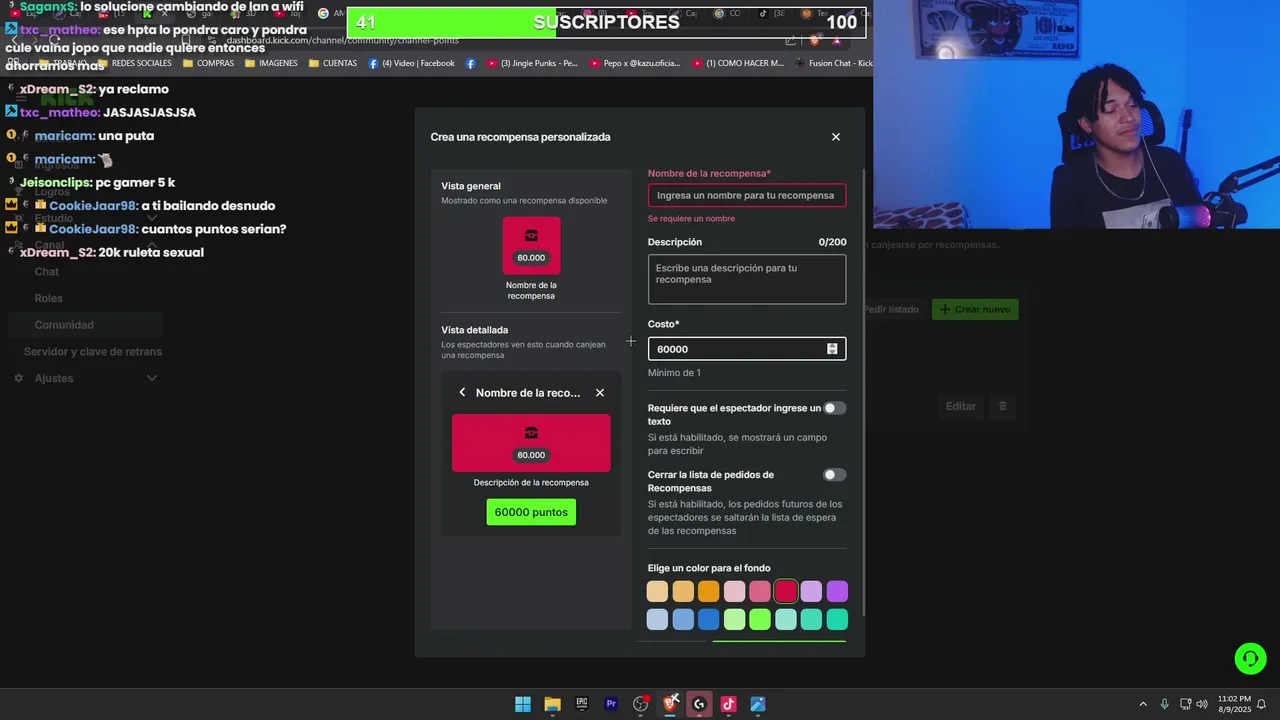Toggle 'Cerrar la lista de pedidos de Recompensas'

coord(834,475)
